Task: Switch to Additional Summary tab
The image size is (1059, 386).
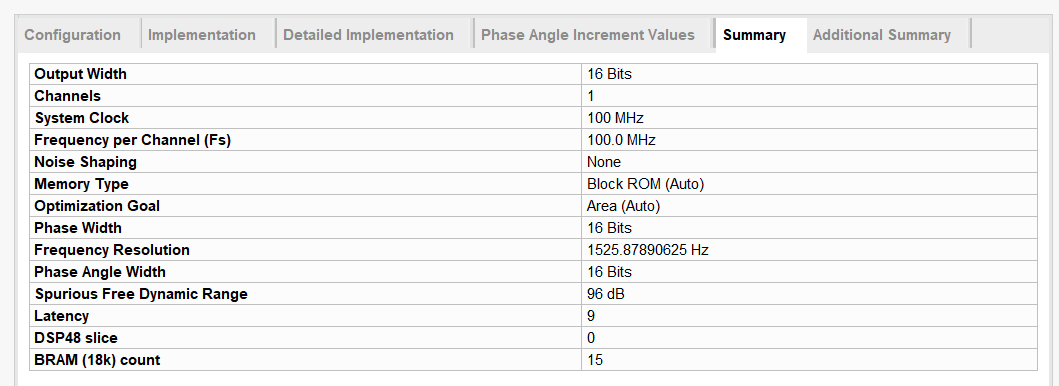Action: coord(882,35)
